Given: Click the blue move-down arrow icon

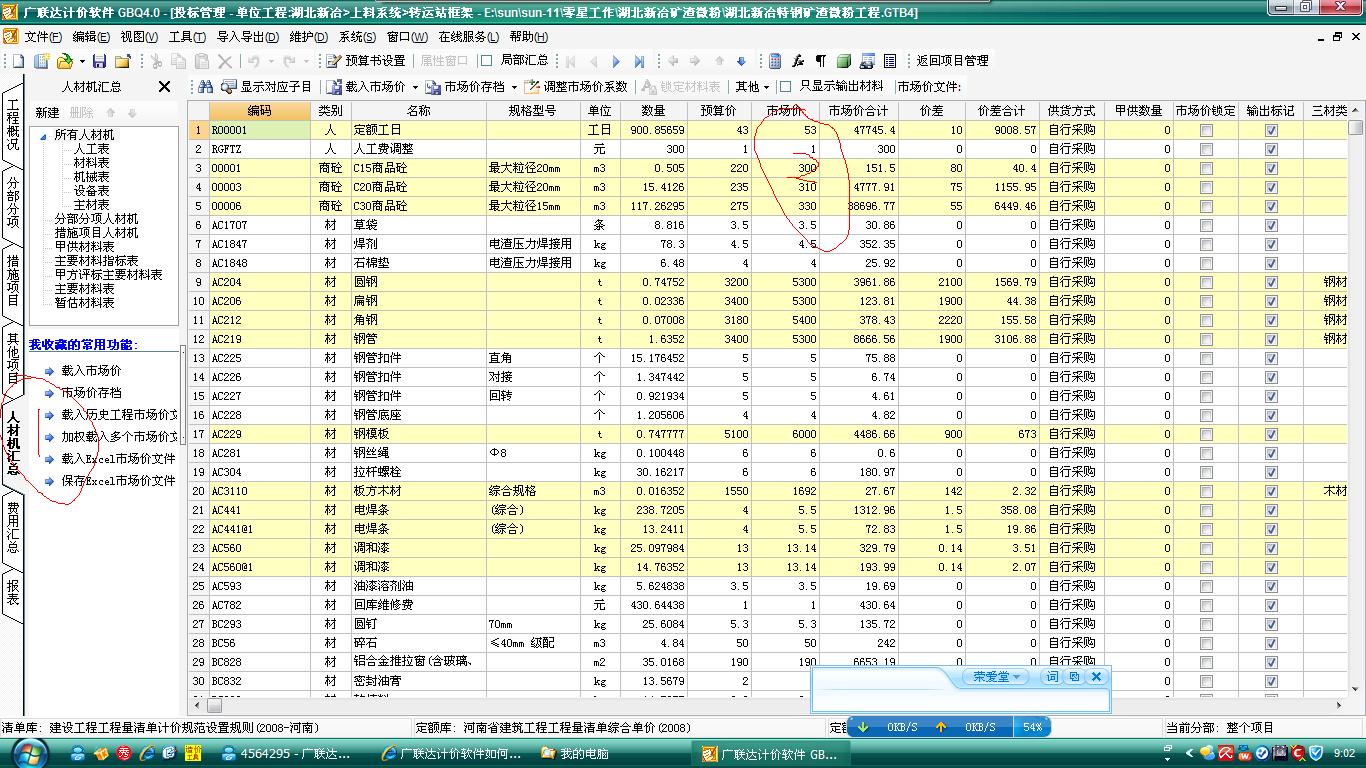Looking at the screenshot, I should 741,61.
